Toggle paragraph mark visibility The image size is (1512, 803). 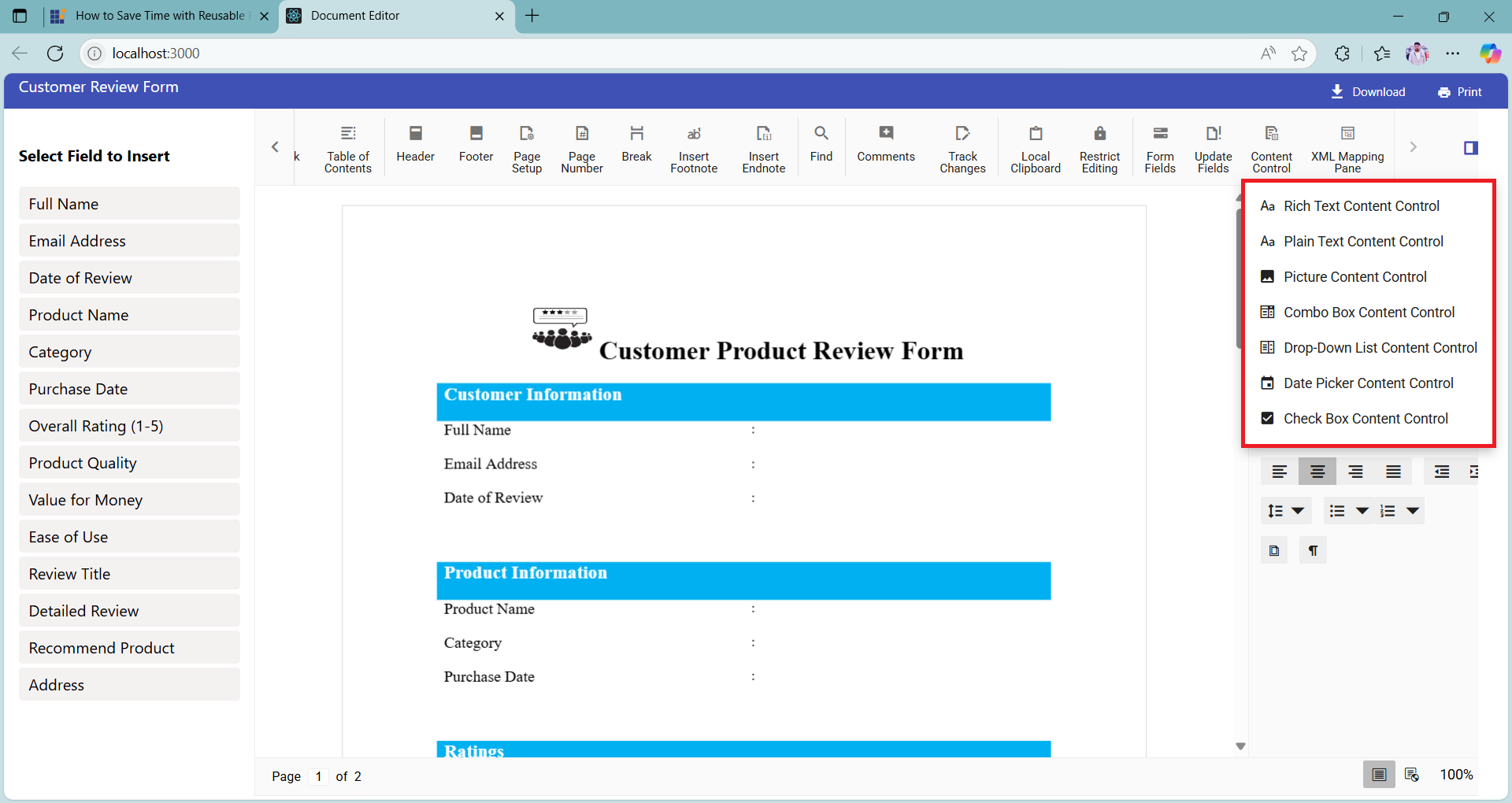pos(1312,550)
